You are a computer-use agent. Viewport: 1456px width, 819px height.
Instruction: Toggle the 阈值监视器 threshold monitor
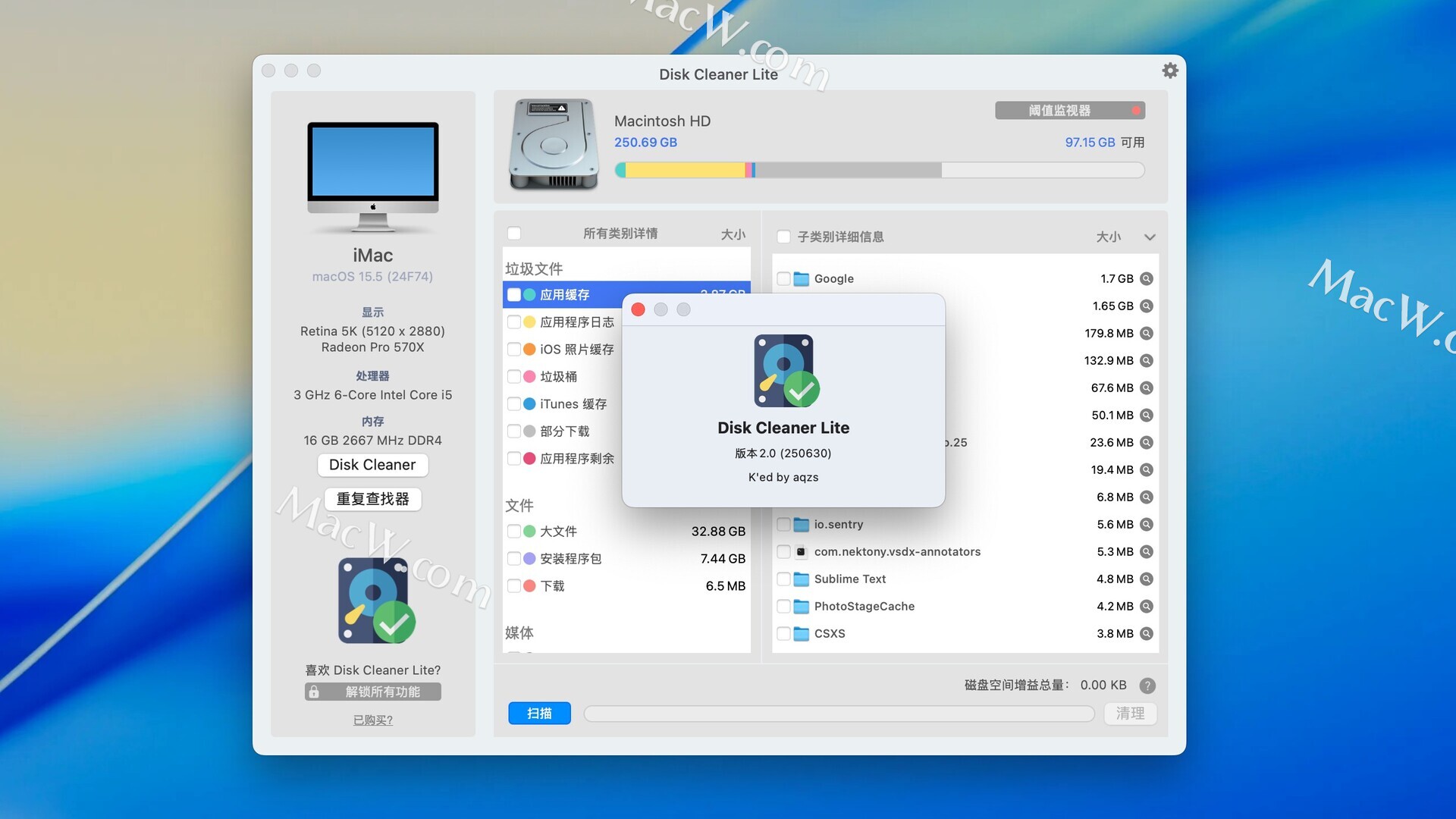pos(1070,111)
